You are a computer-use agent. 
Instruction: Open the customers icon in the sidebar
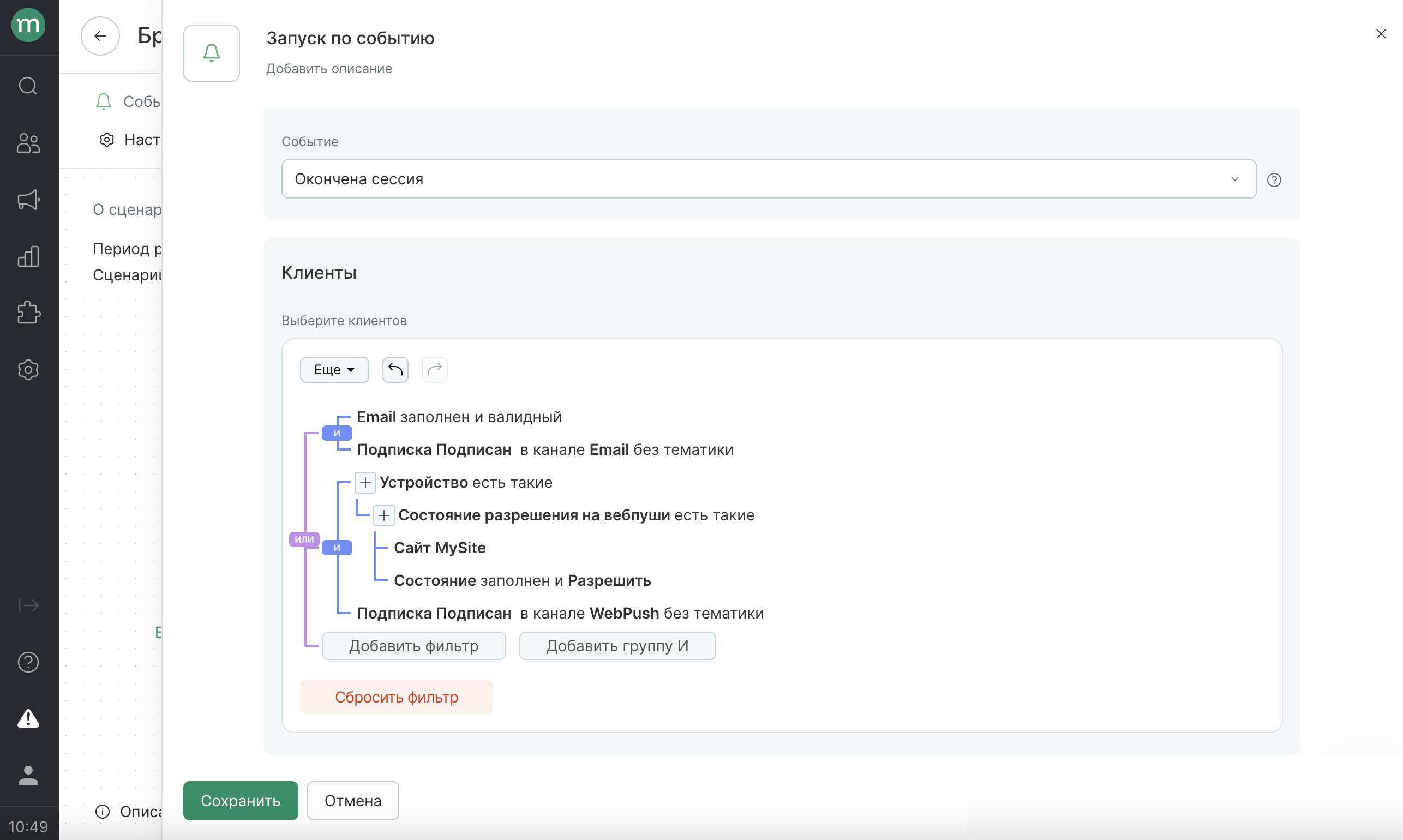(x=28, y=143)
